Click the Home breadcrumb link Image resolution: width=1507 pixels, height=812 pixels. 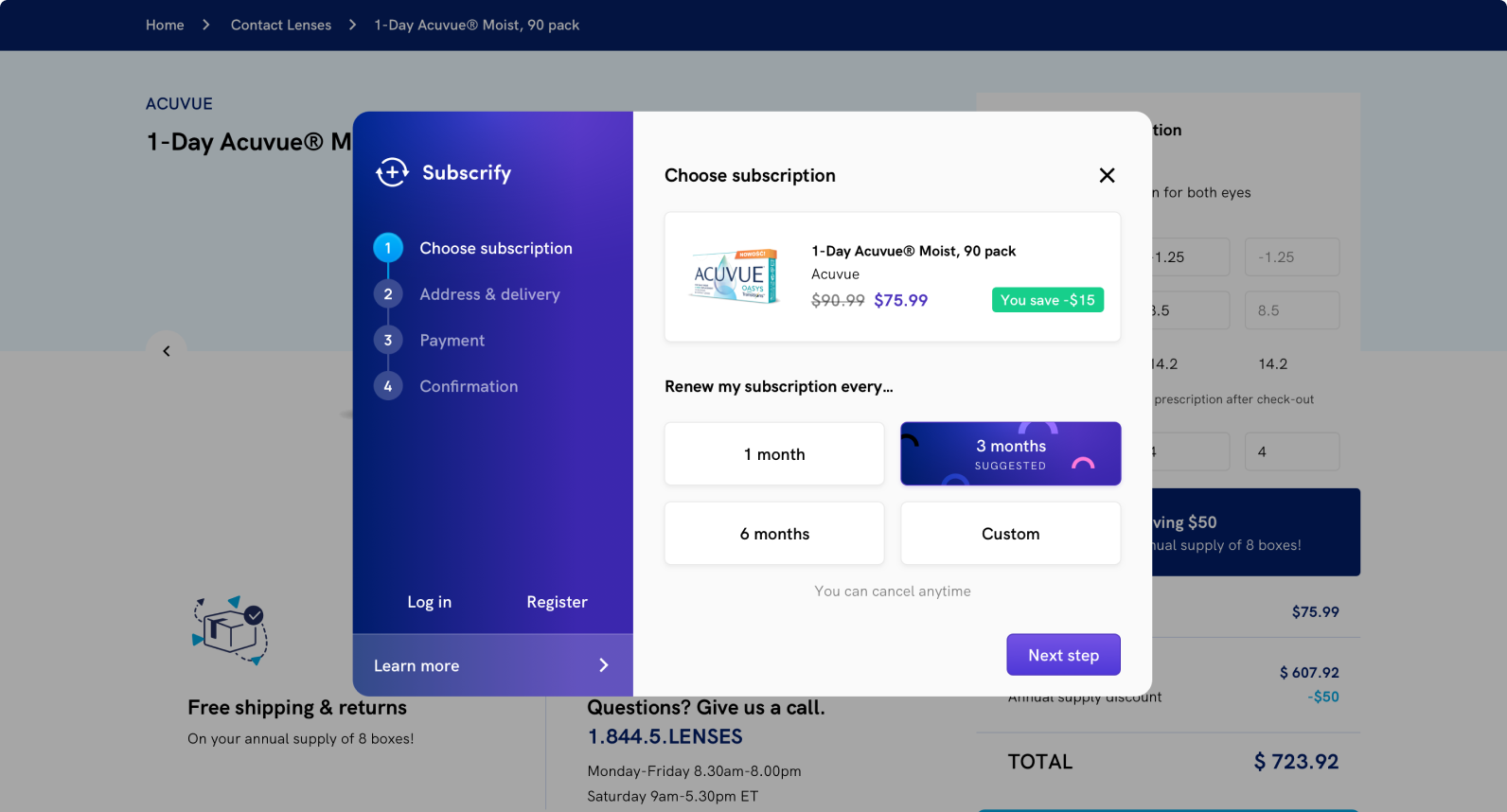pos(165,25)
